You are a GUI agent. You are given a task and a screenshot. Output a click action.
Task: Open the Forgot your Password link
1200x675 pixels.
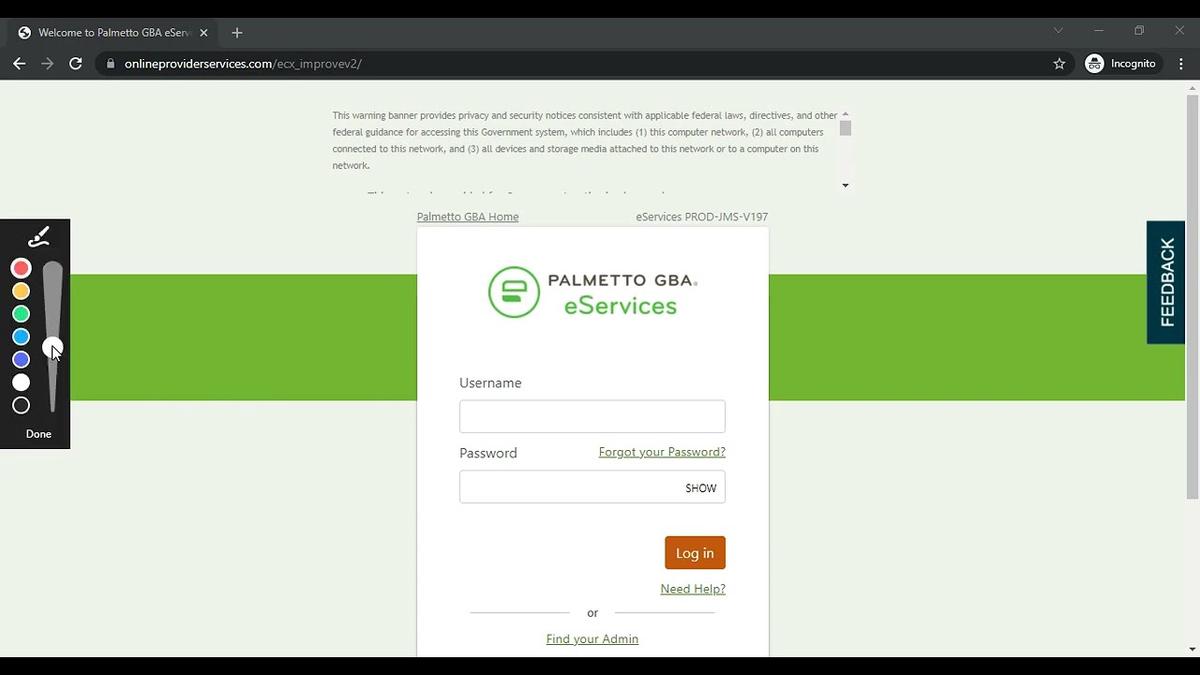click(x=662, y=452)
